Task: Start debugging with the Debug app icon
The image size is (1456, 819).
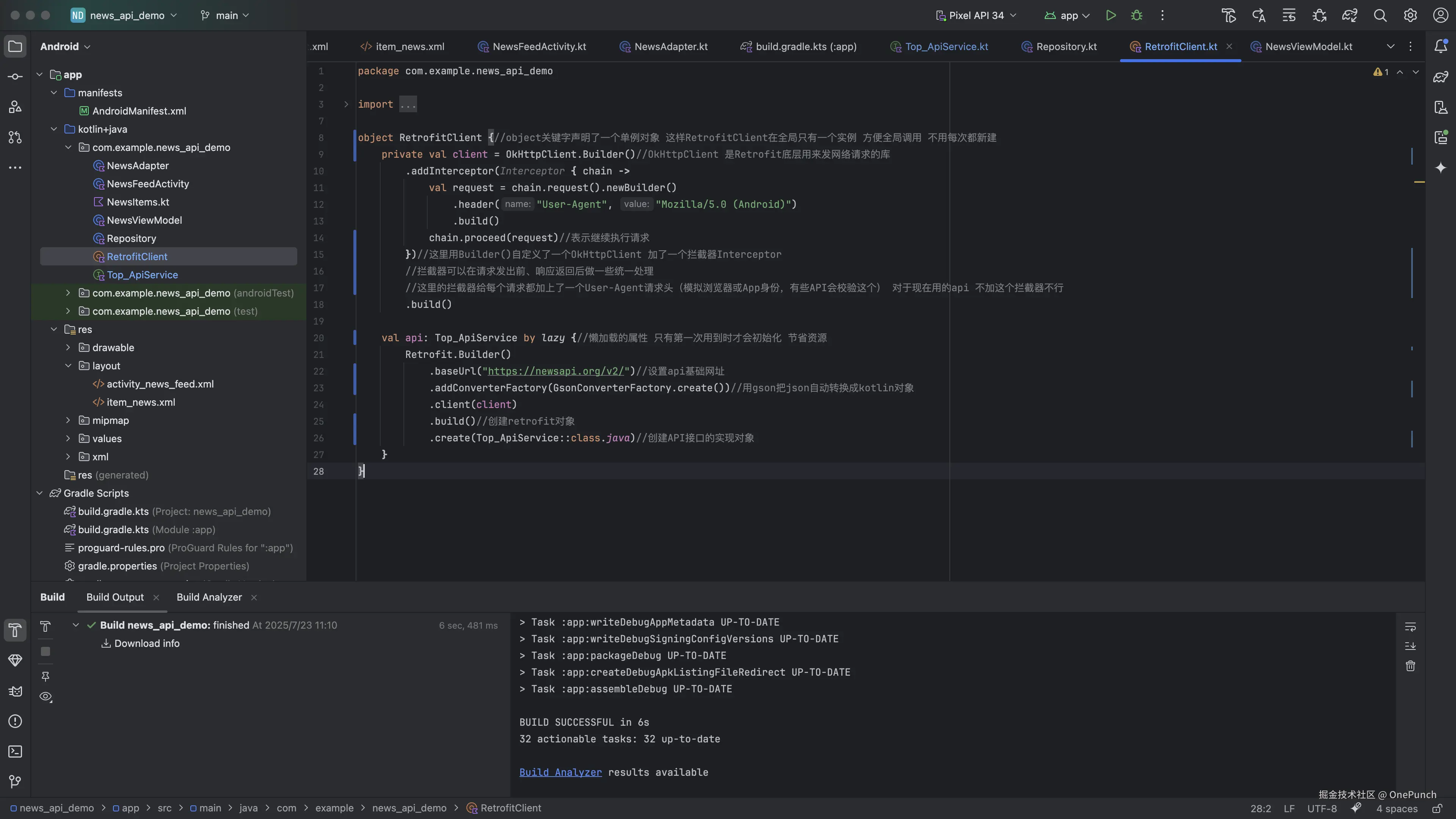Action: (x=1137, y=15)
